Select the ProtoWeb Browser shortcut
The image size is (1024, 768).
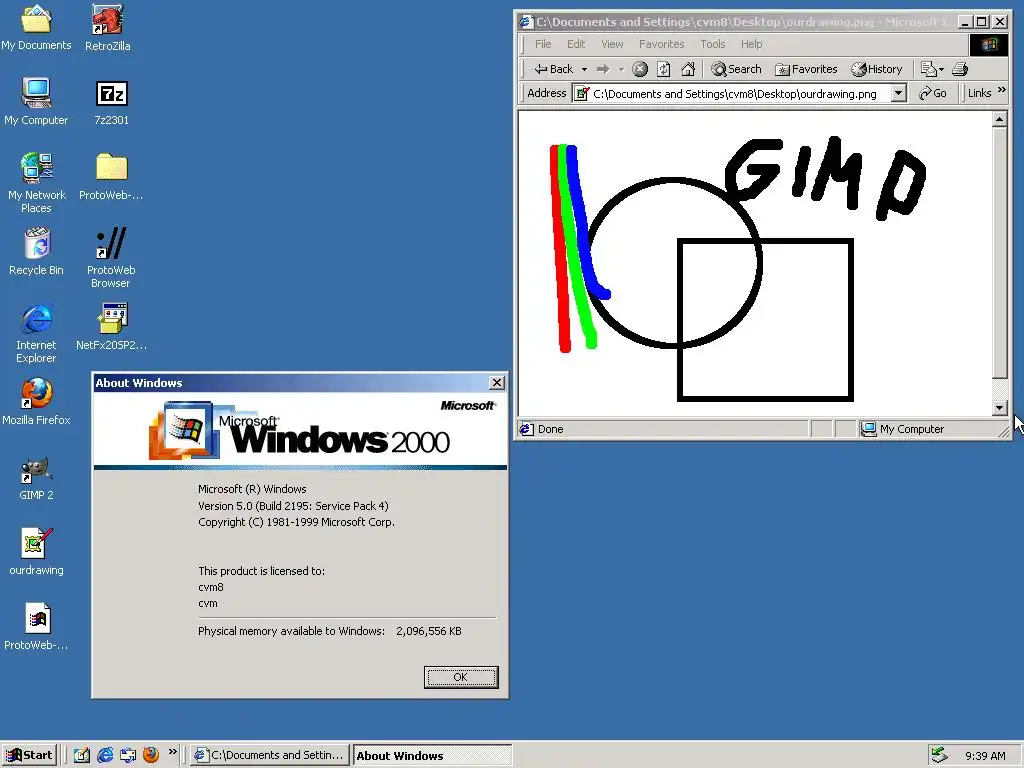click(111, 258)
